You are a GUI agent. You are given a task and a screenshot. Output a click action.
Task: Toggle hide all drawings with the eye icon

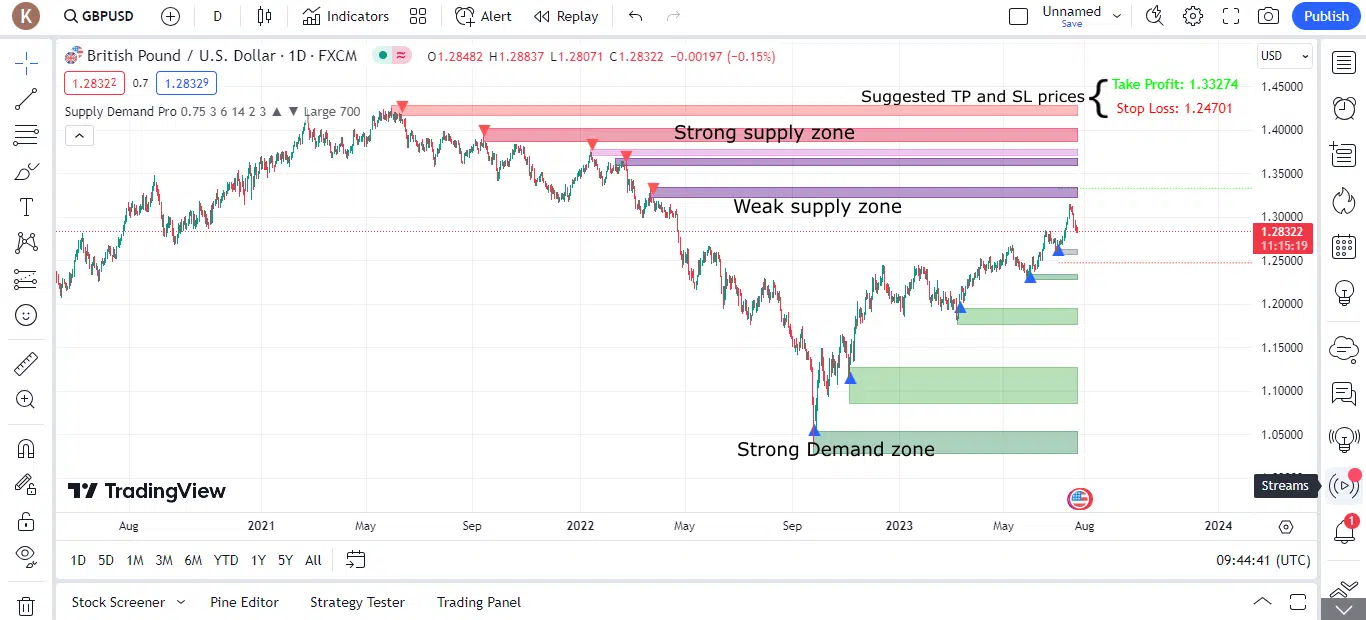click(27, 555)
